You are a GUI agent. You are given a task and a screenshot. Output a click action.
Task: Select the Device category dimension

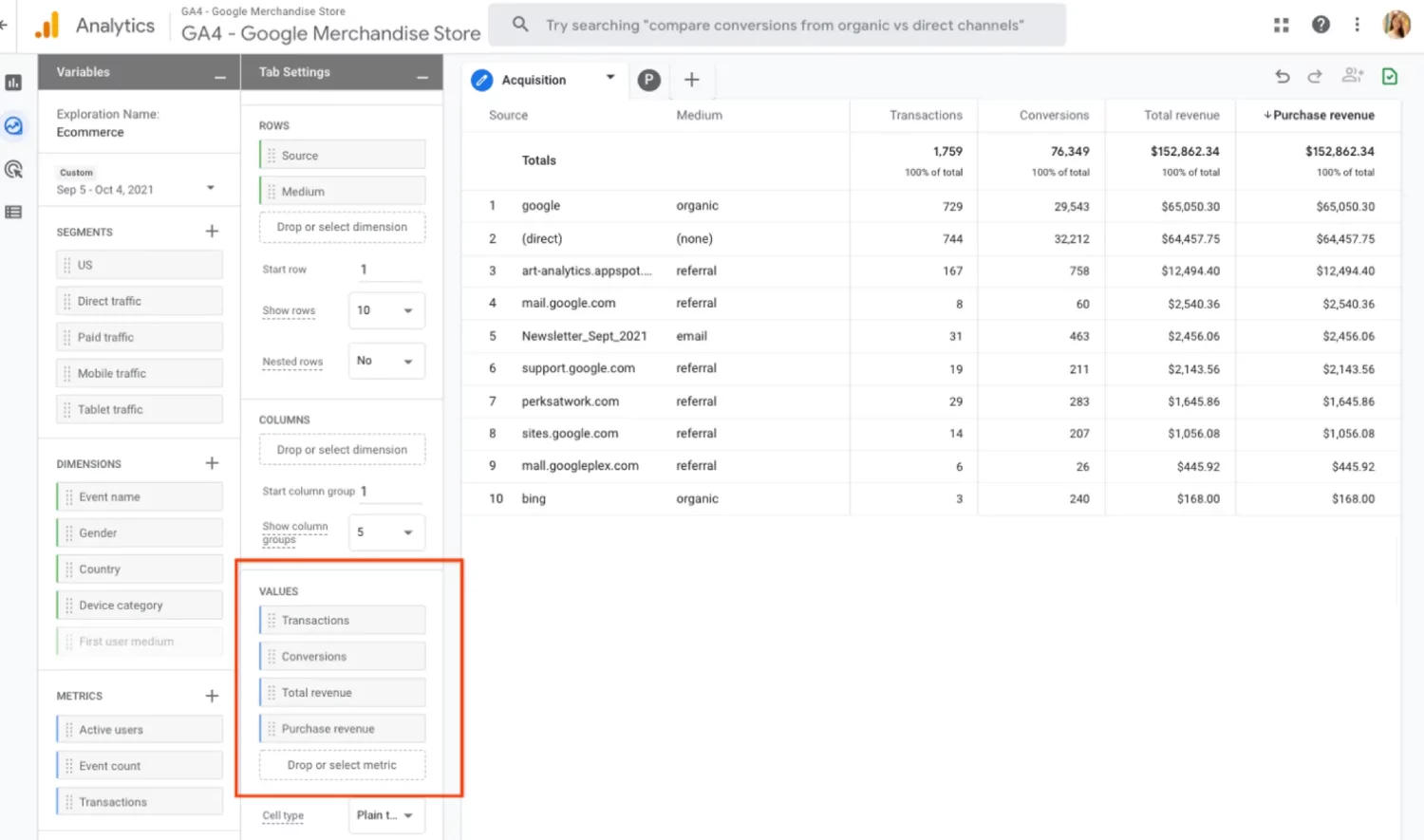[140, 605]
